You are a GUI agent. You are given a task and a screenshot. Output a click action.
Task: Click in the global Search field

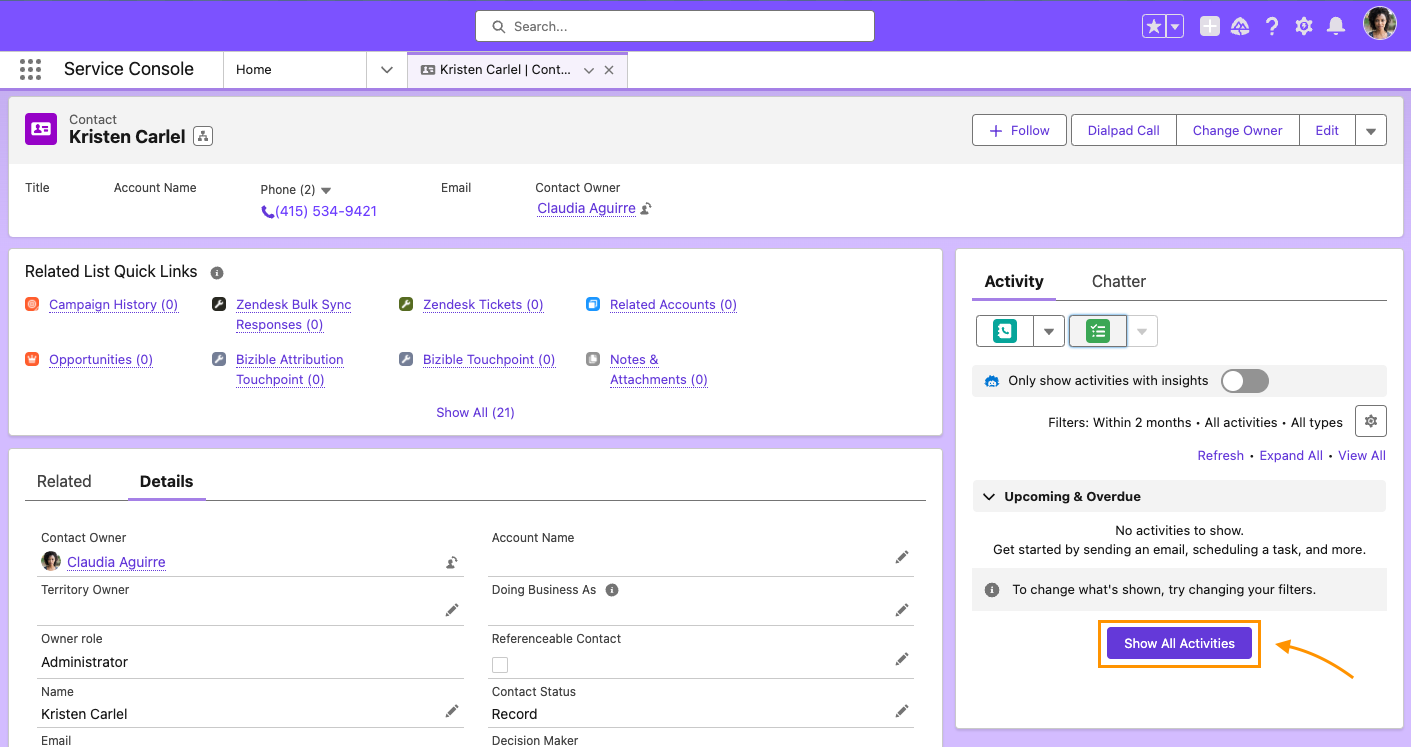point(675,26)
